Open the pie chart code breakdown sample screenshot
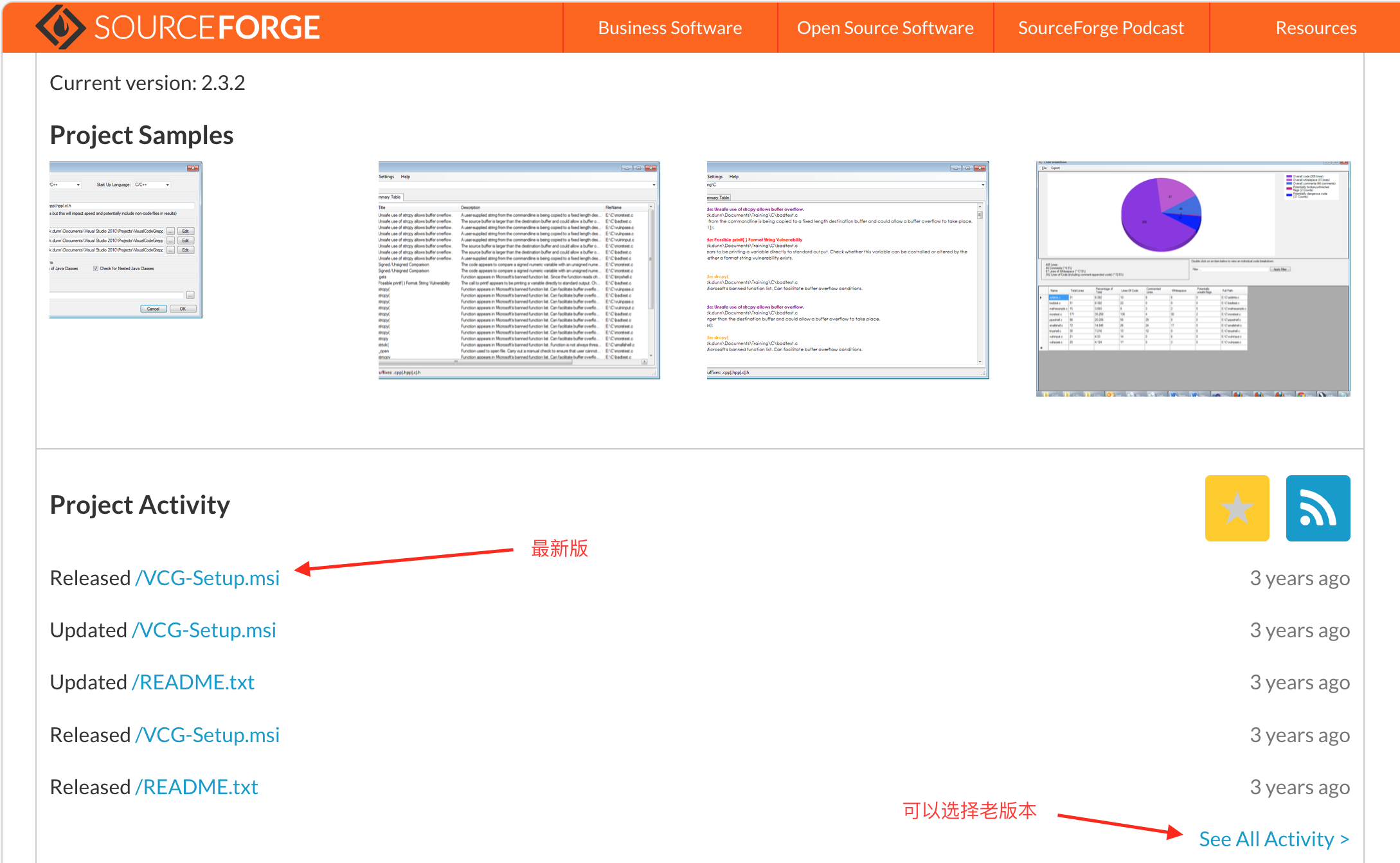1400x863 pixels. tap(1192, 277)
